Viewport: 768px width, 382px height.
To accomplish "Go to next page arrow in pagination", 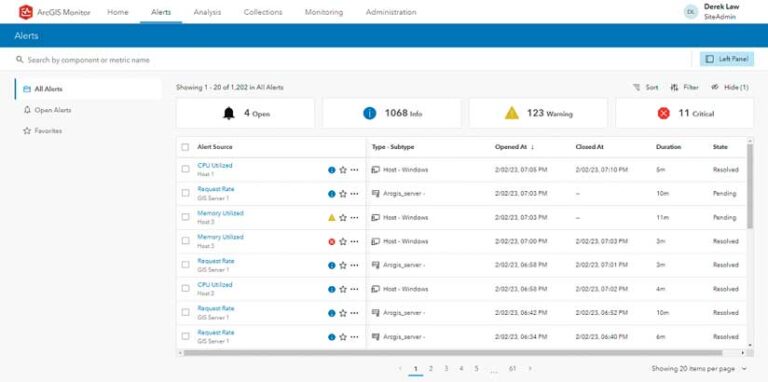I will pyautogui.click(x=529, y=368).
